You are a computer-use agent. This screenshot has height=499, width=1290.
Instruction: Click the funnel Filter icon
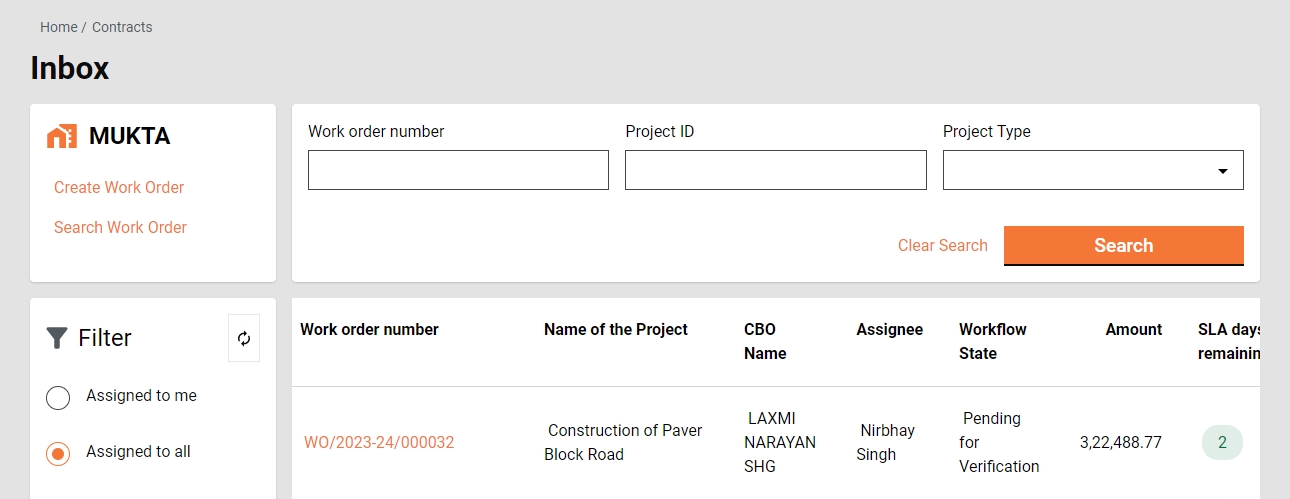pyautogui.click(x=57, y=338)
